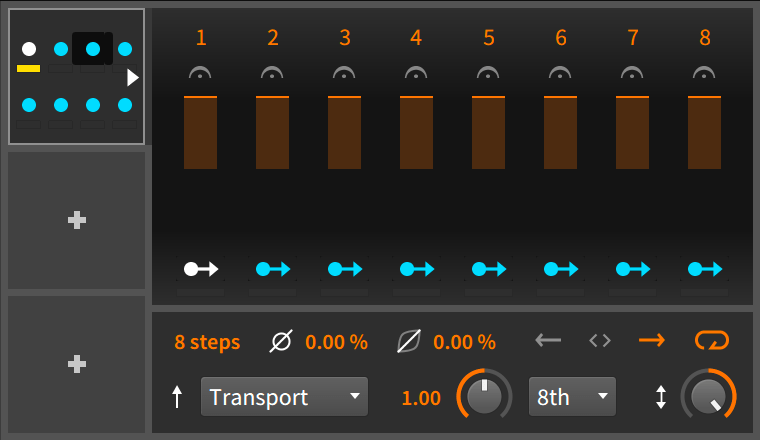Screen dimensions: 760x440
Task: Click the step 5 value bar
Action: tap(488, 132)
